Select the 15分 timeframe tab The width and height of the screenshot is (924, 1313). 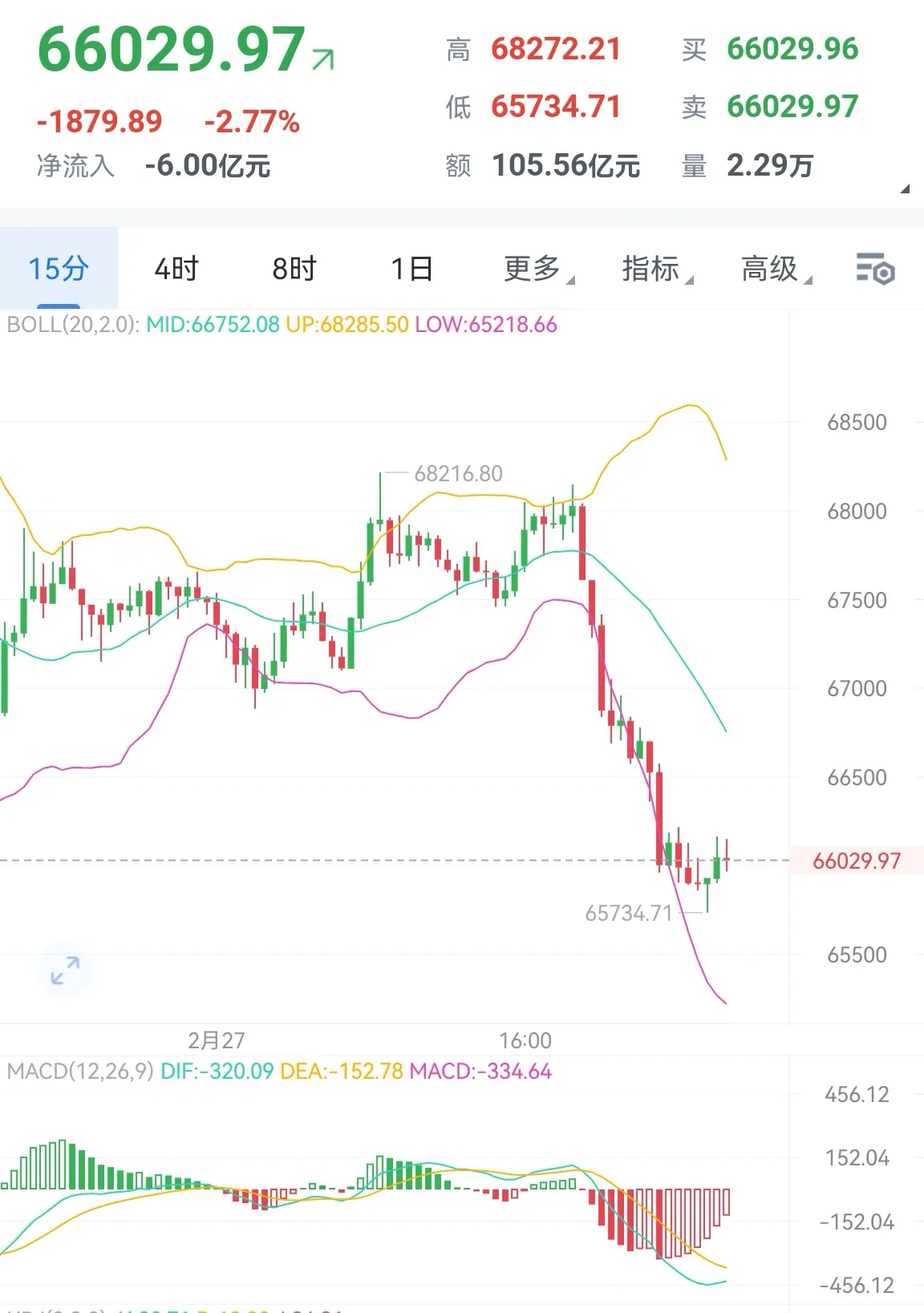[x=59, y=268]
